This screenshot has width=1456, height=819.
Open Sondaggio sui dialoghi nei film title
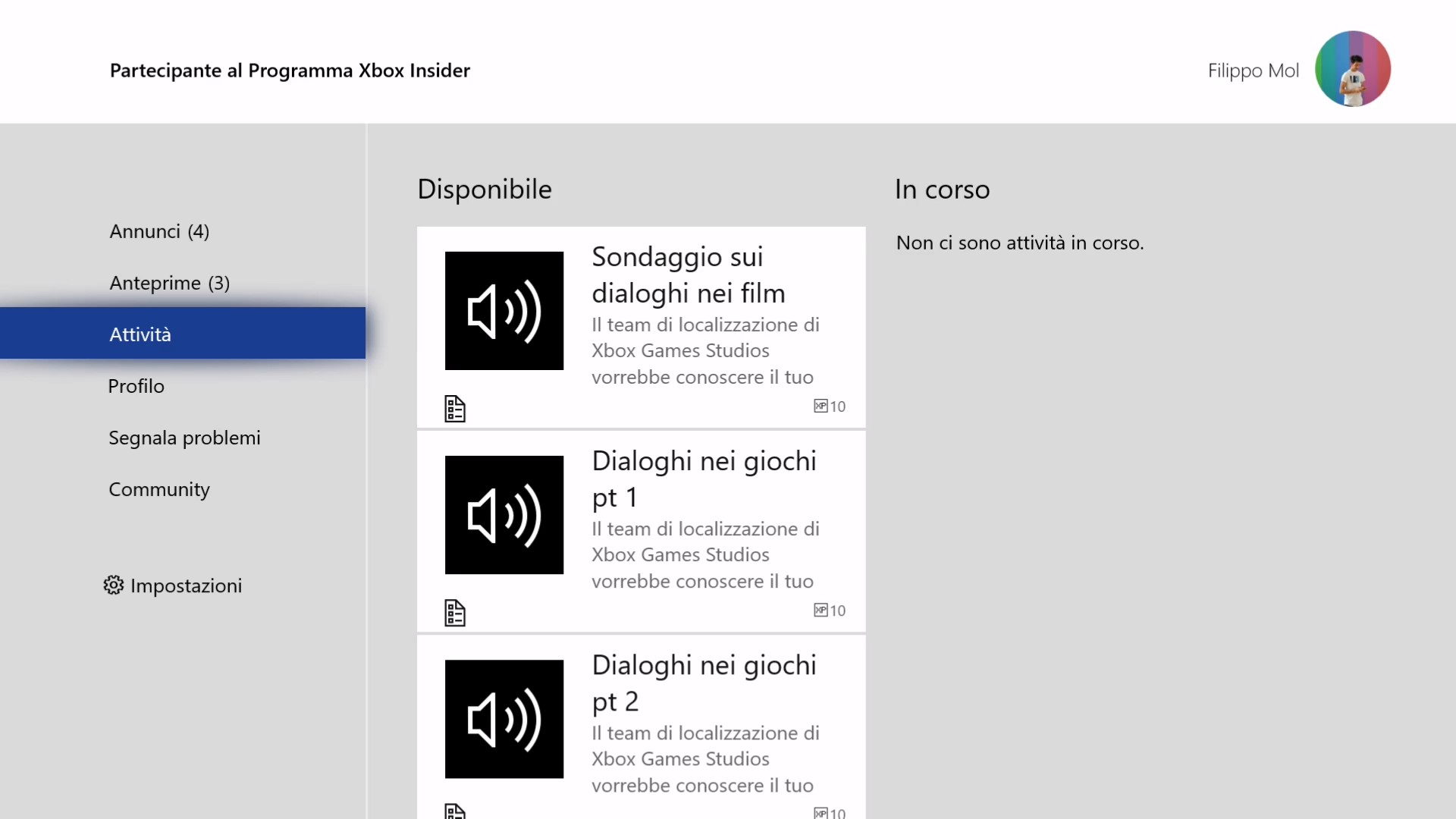[x=689, y=275]
